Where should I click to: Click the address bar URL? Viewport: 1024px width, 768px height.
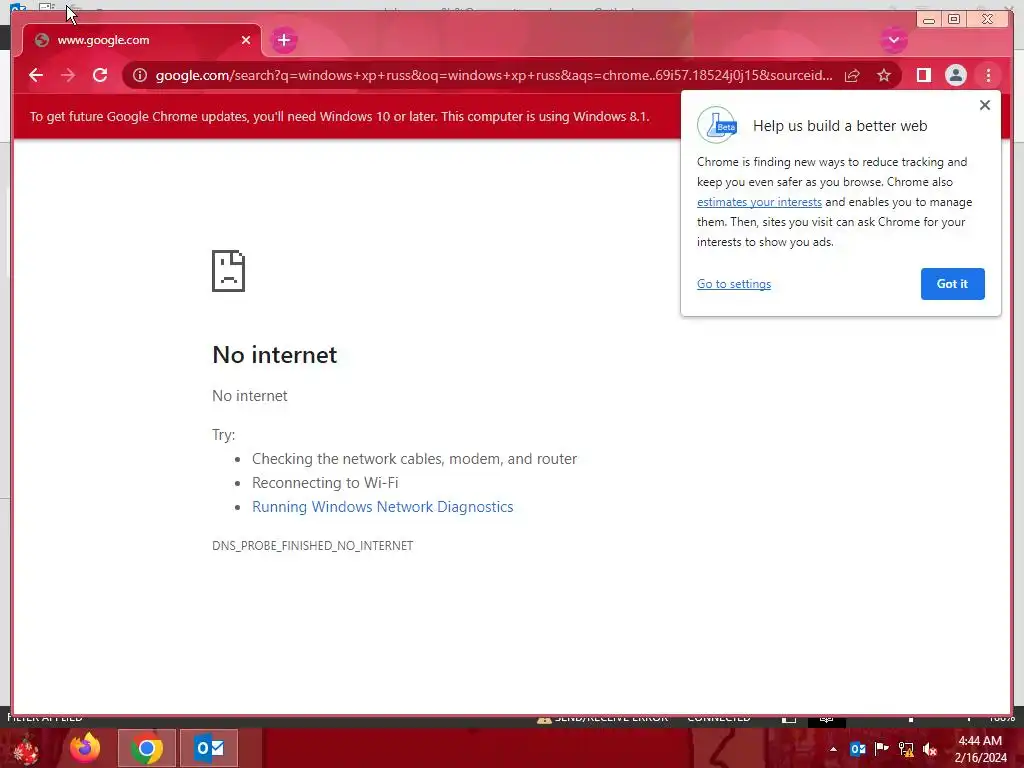[x=494, y=75]
